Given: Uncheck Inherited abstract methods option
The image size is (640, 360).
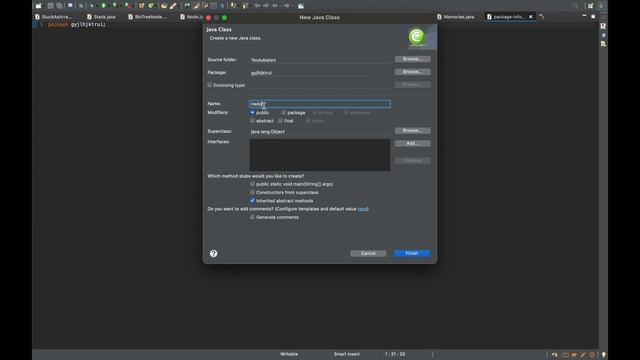Looking at the screenshot, I should pyautogui.click(x=252, y=200).
